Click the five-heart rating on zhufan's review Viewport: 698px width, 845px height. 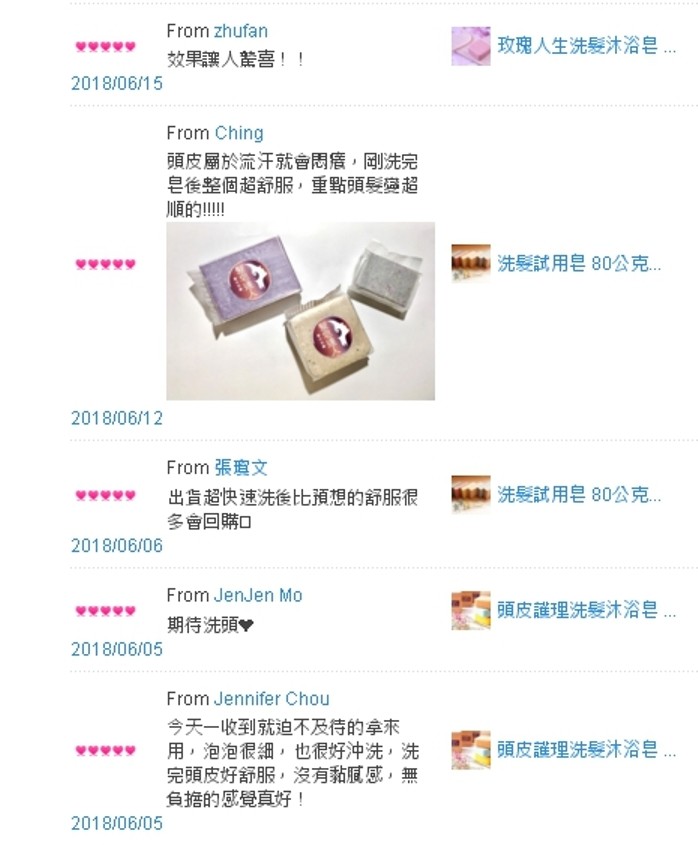click(106, 46)
